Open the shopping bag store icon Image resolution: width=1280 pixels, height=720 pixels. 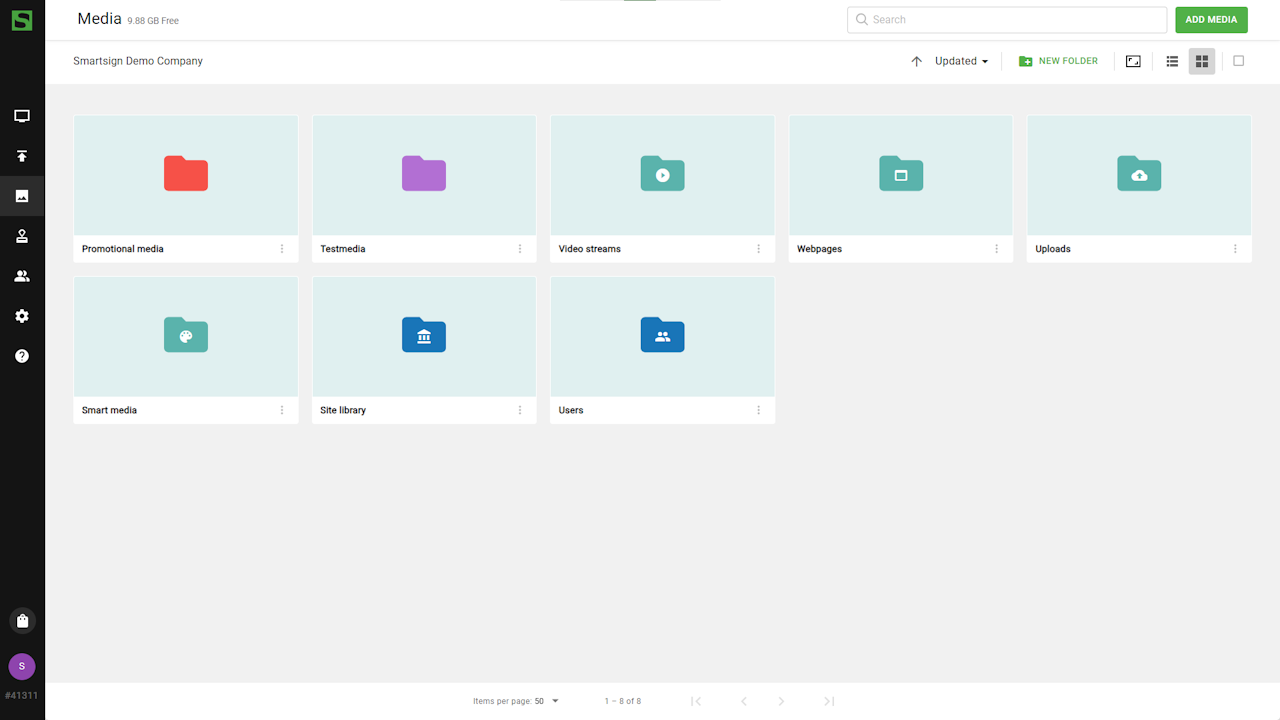(x=22, y=621)
